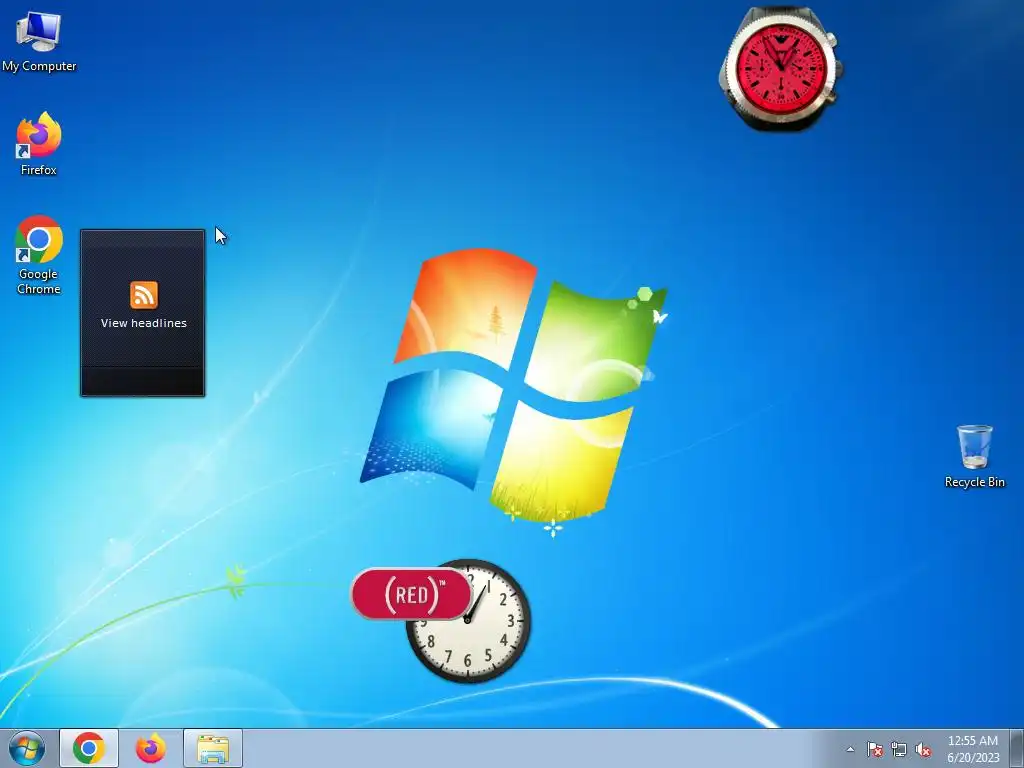Click the Show desktop button
Image resolution: width=1024 pixels, height=768 pixels.
[1017, 748]
